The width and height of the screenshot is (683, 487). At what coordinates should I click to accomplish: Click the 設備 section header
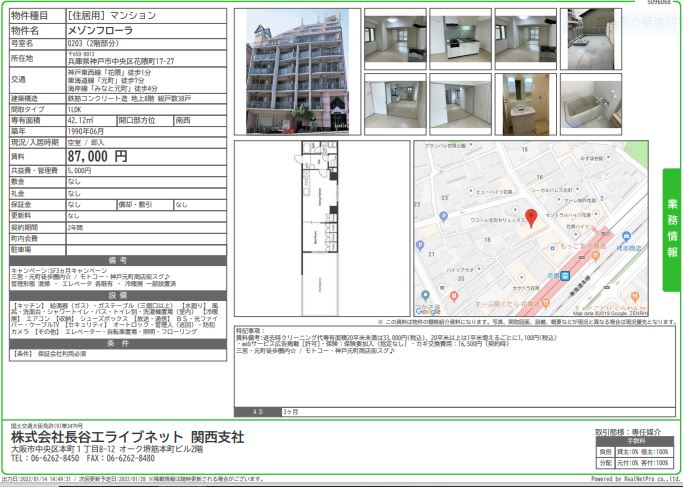click(x=118, y=296)
